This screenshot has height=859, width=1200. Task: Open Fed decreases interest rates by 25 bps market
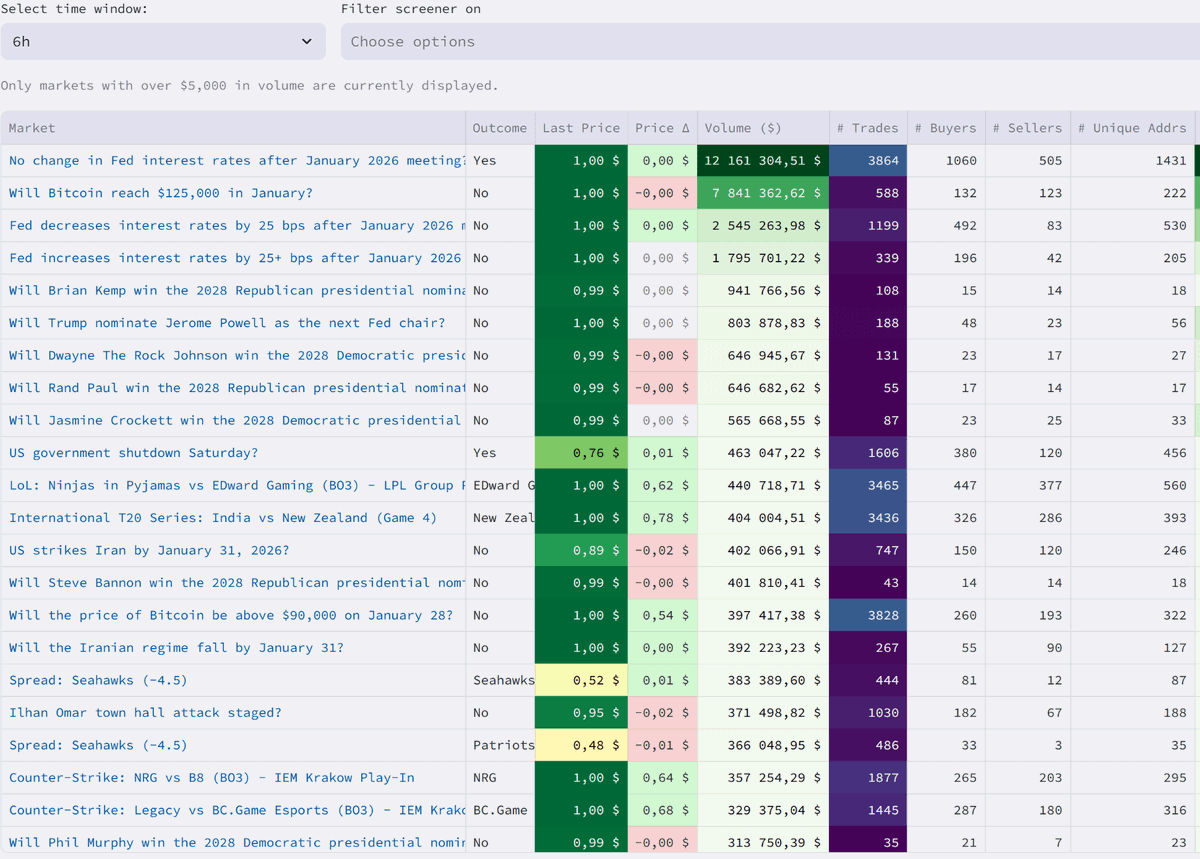[237, 226]
